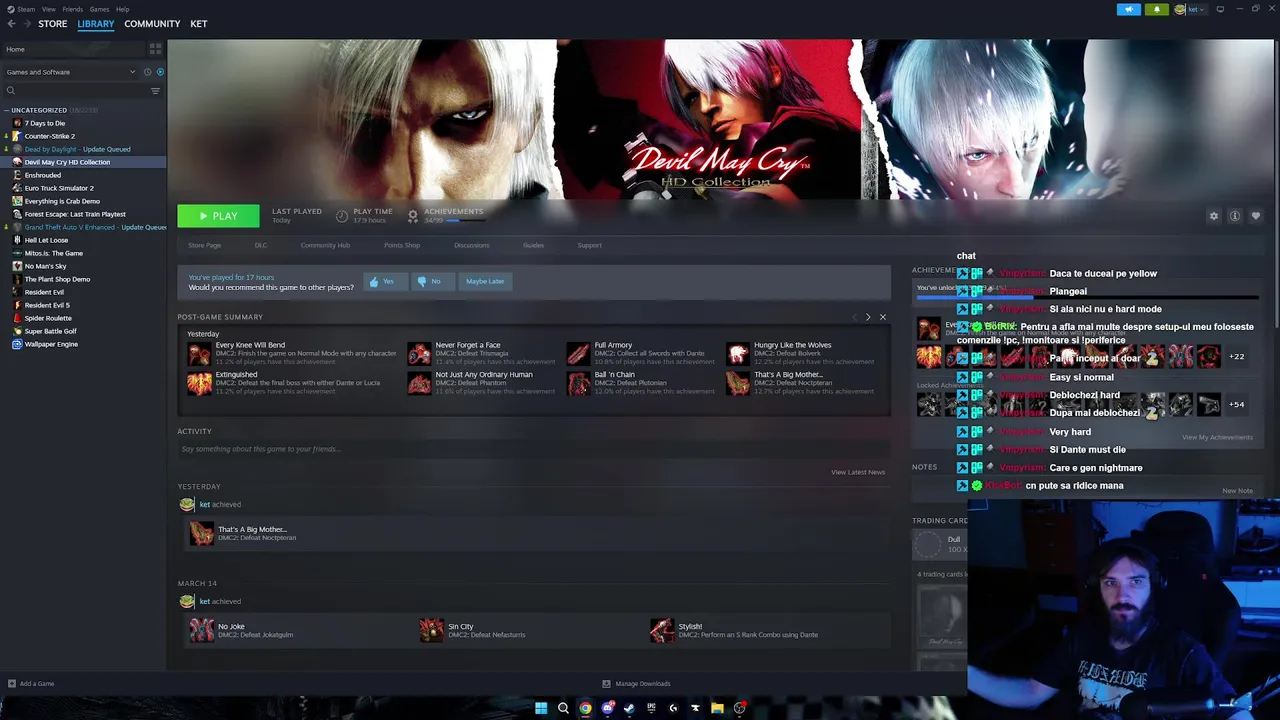Select Euro Truck Simulator 2
Image resolution: width=1280 pixels, height=720 pixels.
59,188
